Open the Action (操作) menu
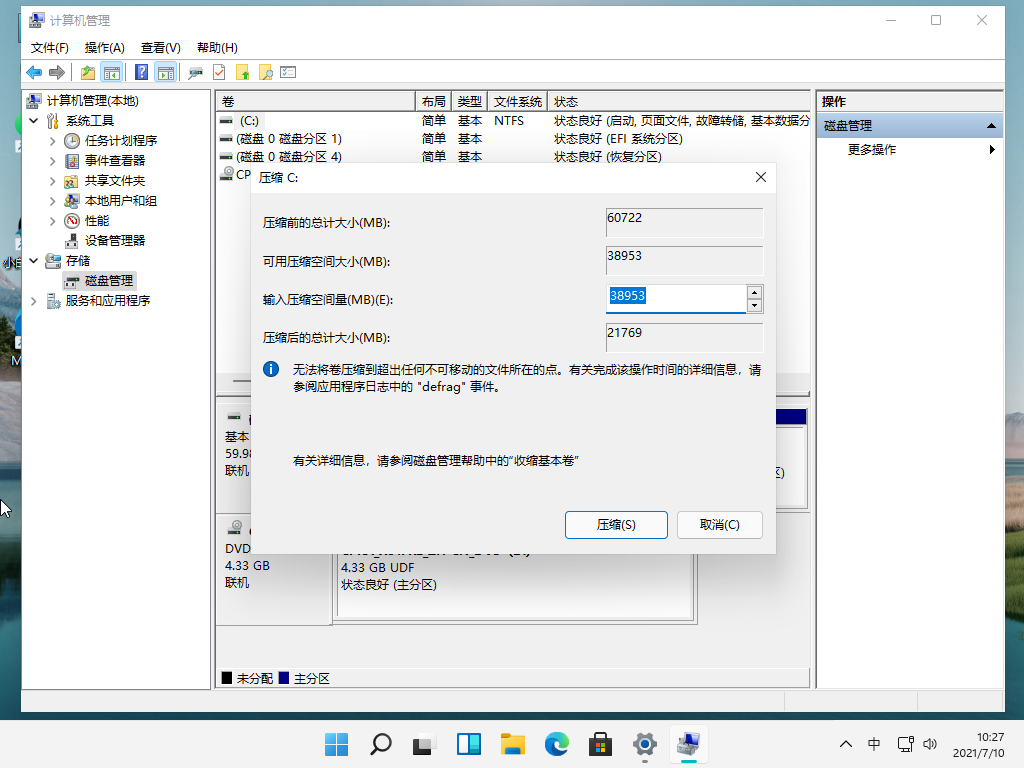This screenshot has width=1024, height=768. [x=105, y=48]
